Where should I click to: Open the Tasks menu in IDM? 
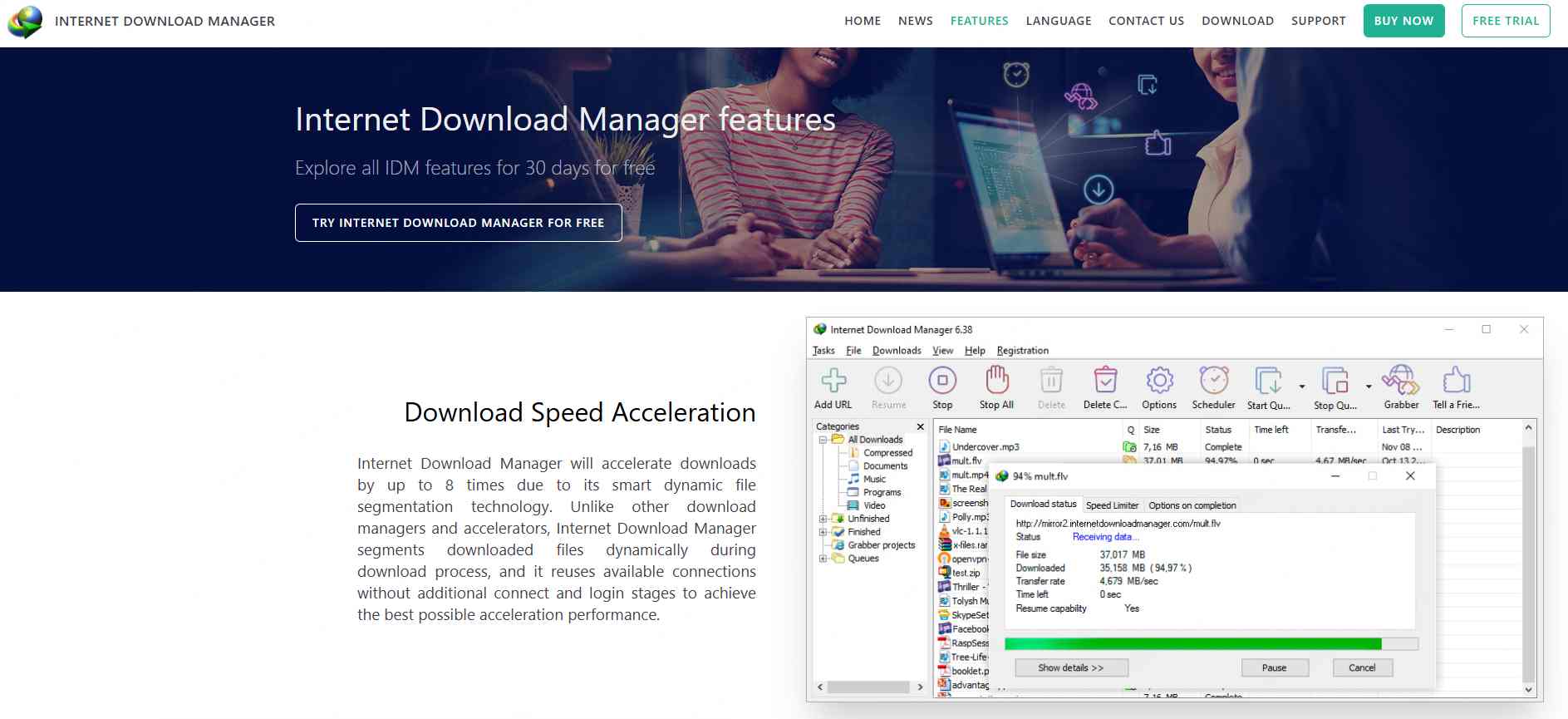coord(823,351)
